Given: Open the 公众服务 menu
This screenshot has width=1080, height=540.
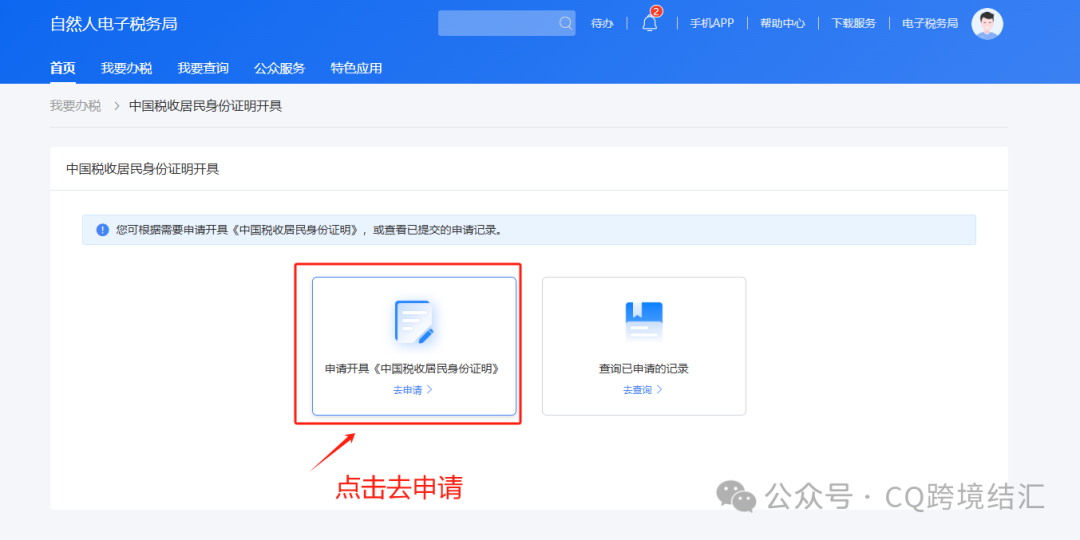Looking at the screenshot, I should [x=280, y=68].
